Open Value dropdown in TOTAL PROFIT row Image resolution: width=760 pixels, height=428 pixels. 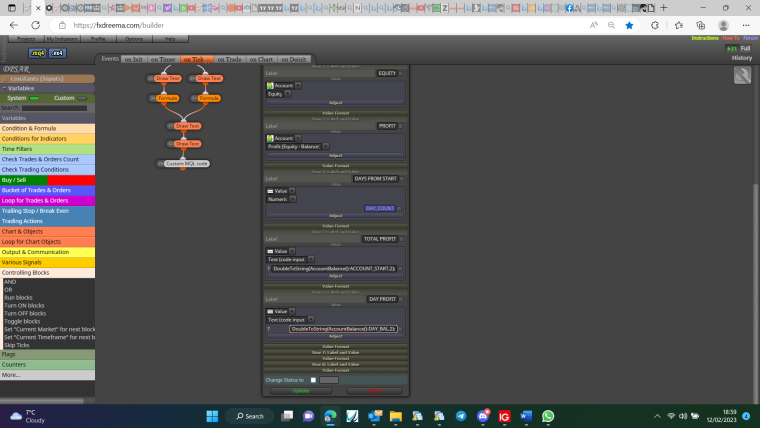pos(292,251)
